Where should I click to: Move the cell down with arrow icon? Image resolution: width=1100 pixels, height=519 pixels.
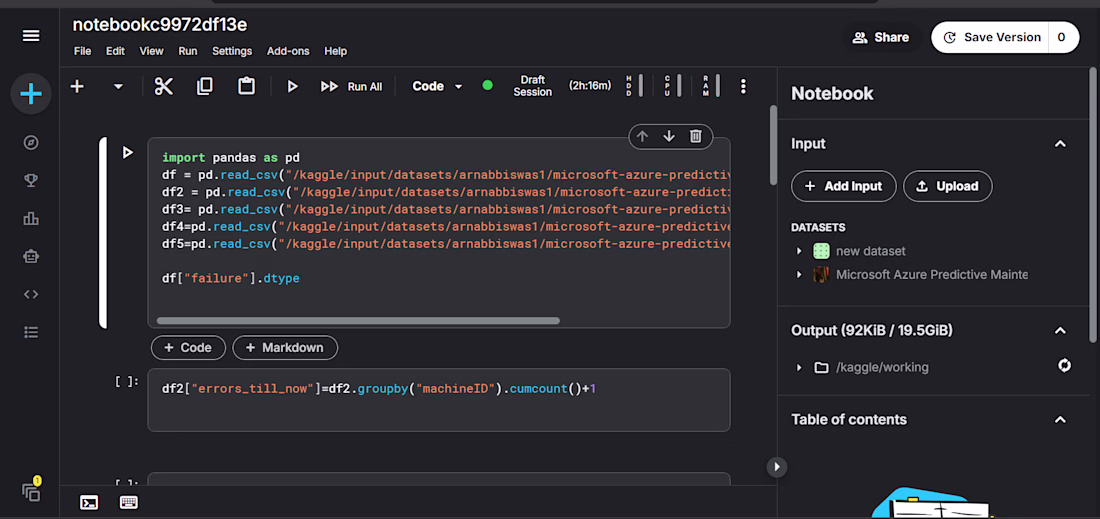[669, 136]
